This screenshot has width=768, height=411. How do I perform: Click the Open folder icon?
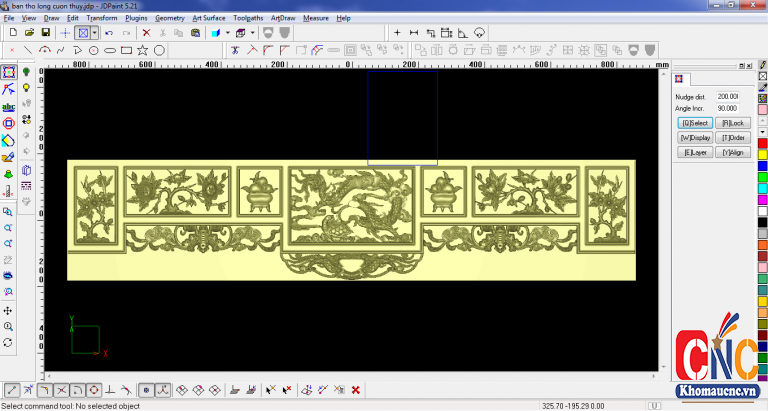click(x=29, y=33)
